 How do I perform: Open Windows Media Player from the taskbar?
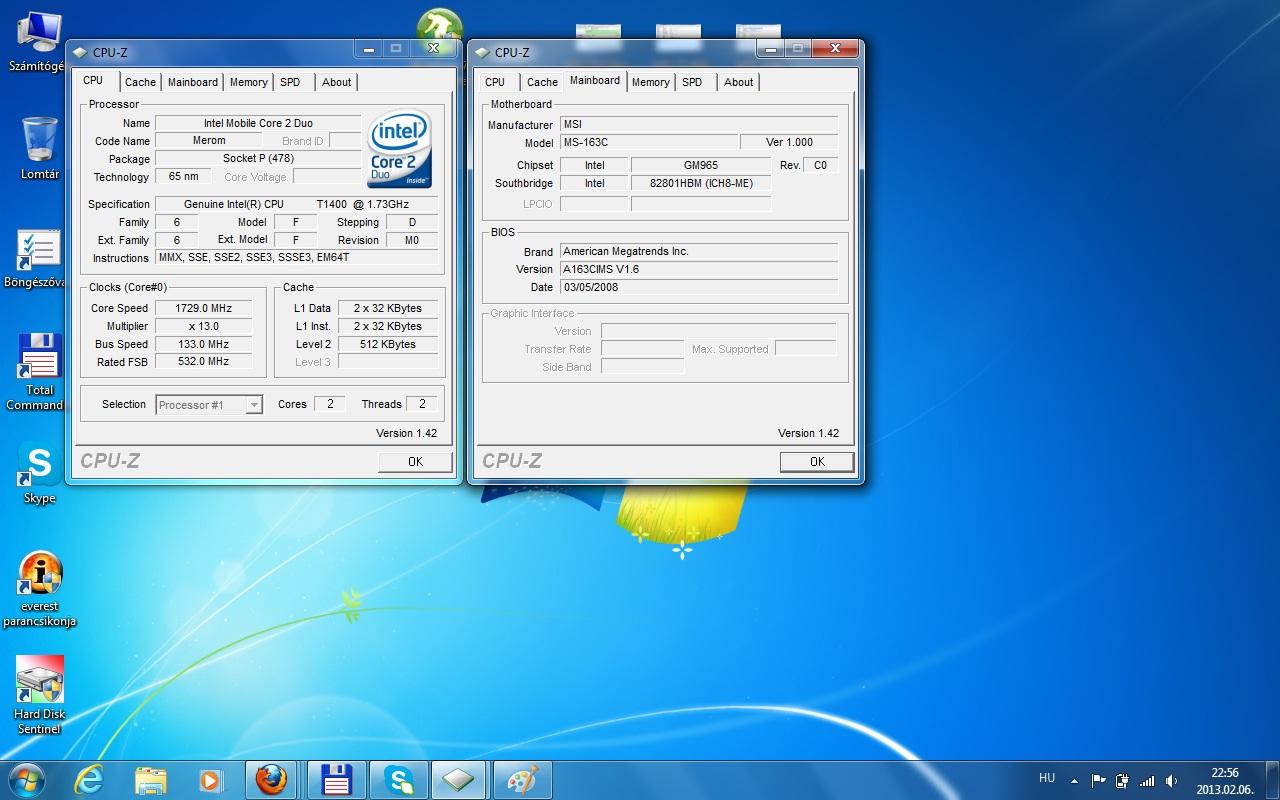[210, 780]
